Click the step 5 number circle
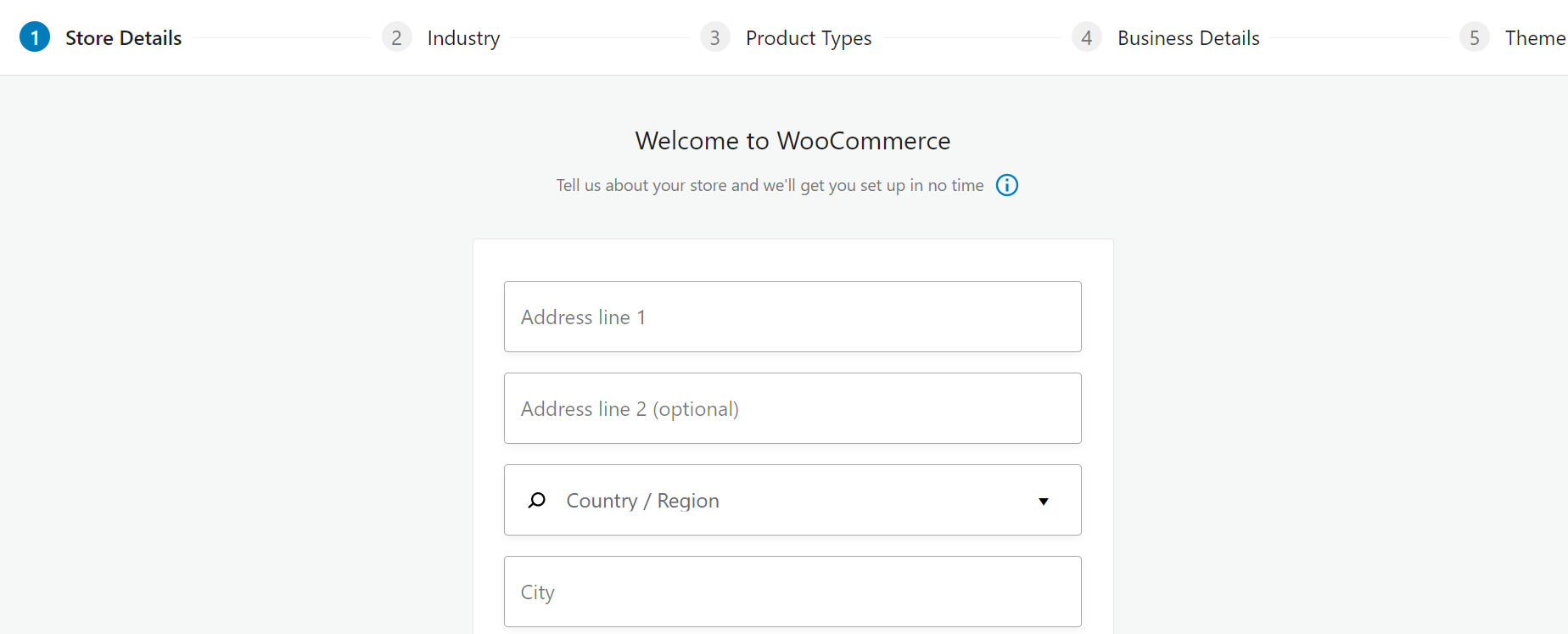 [1475, 37]
